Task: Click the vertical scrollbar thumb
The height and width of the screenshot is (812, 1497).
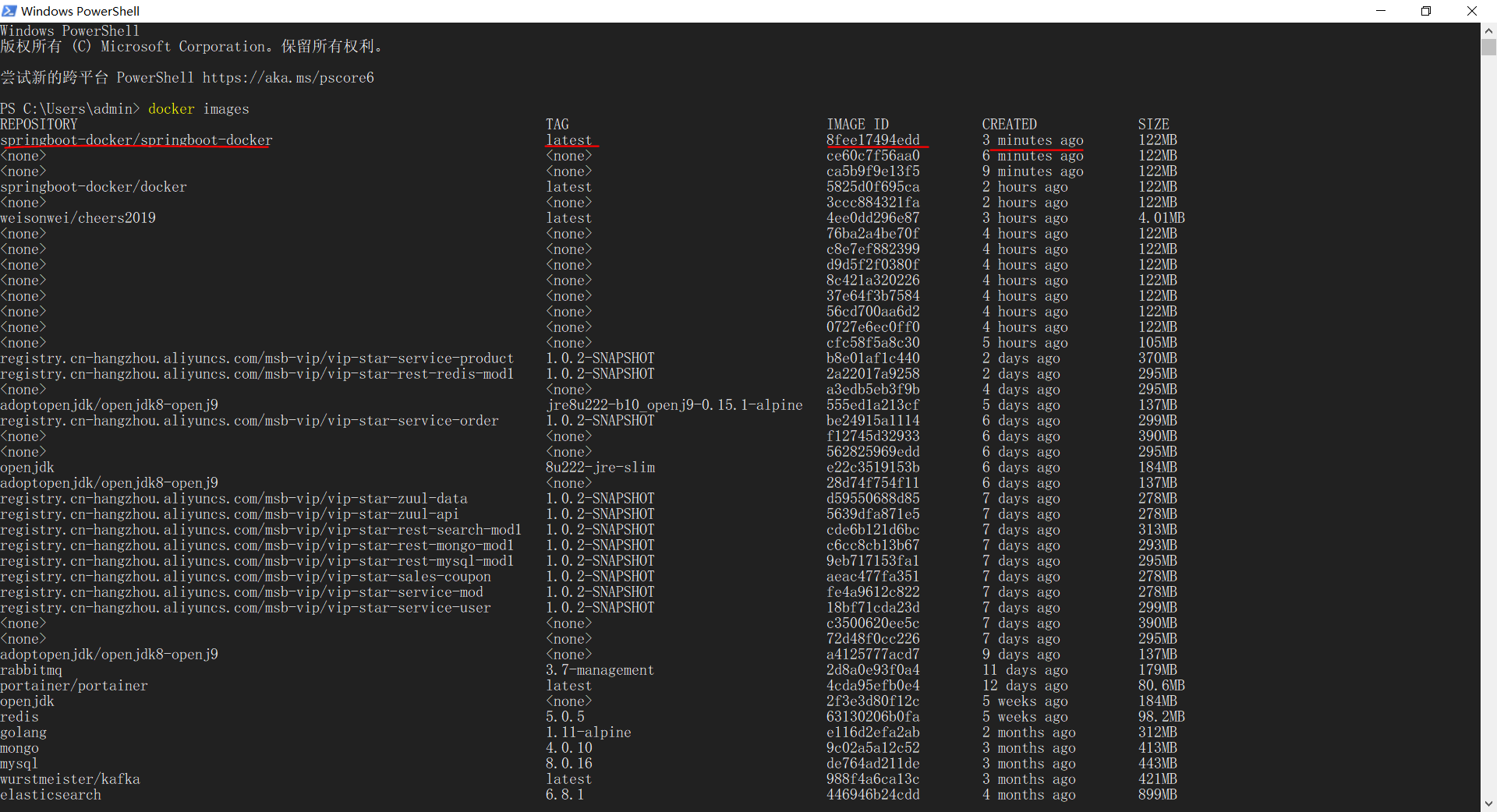Action: 1488,47
